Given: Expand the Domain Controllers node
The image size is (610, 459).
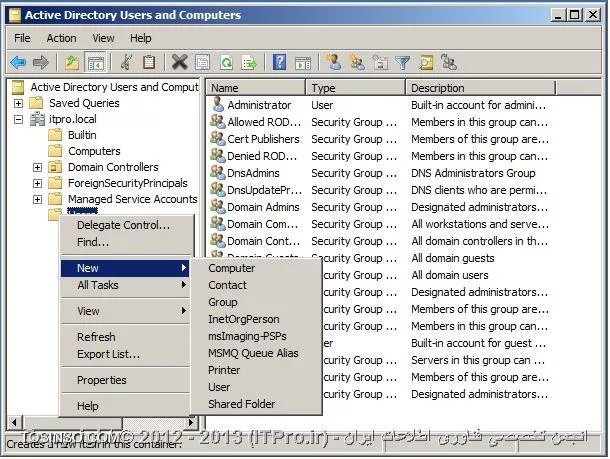Looking at the screenshot, I should click(37, 167).
